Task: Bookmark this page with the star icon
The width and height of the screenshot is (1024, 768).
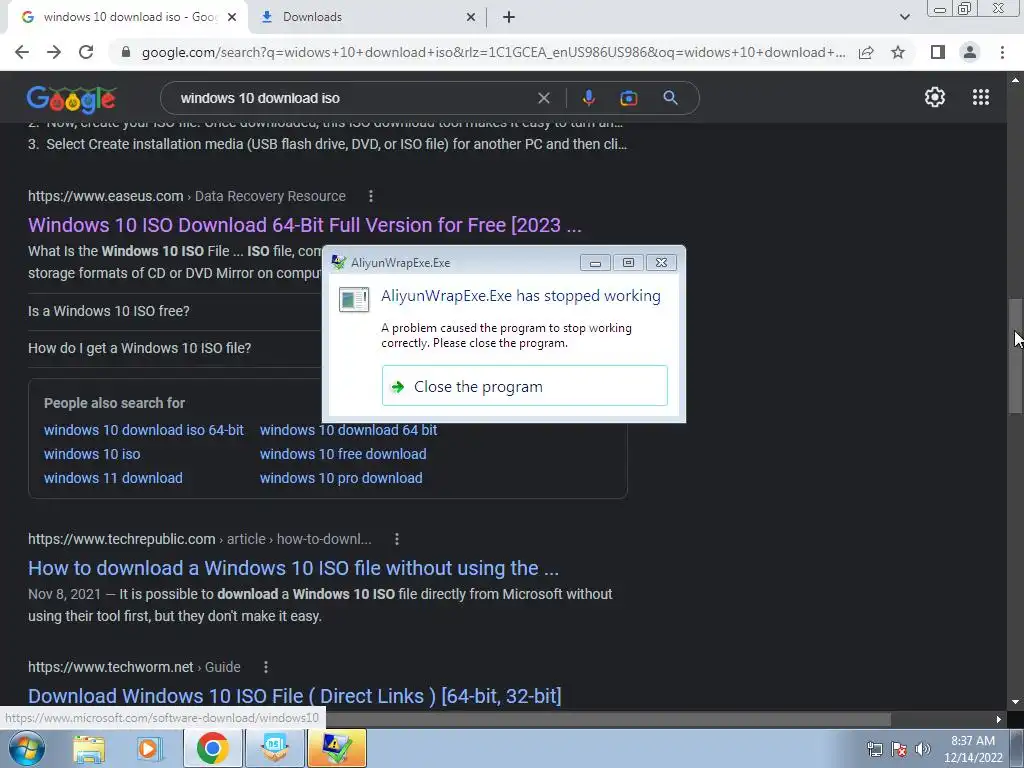Action: pos(898,52)
